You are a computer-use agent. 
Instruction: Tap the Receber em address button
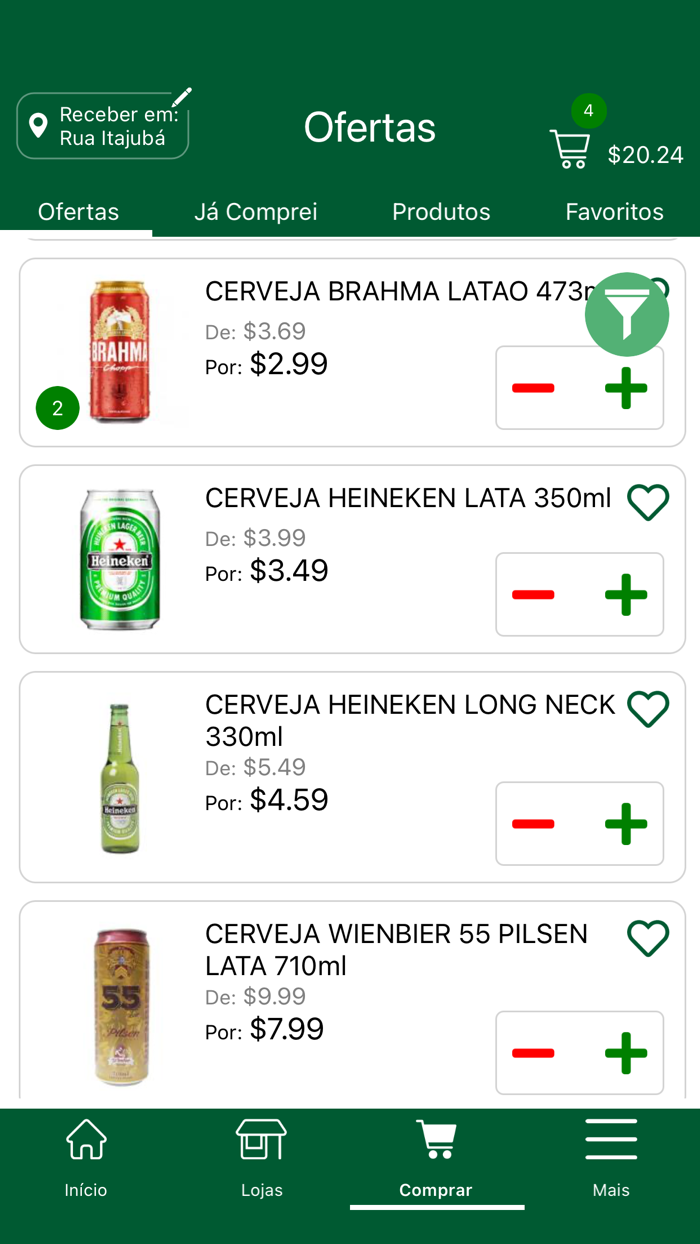[103, 125]
